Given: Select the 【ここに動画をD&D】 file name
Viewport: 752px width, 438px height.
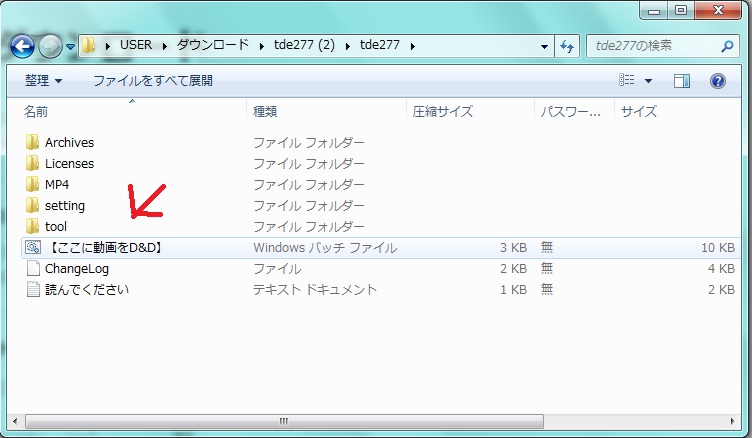Looking at the screenshot, I should point(106,248).
